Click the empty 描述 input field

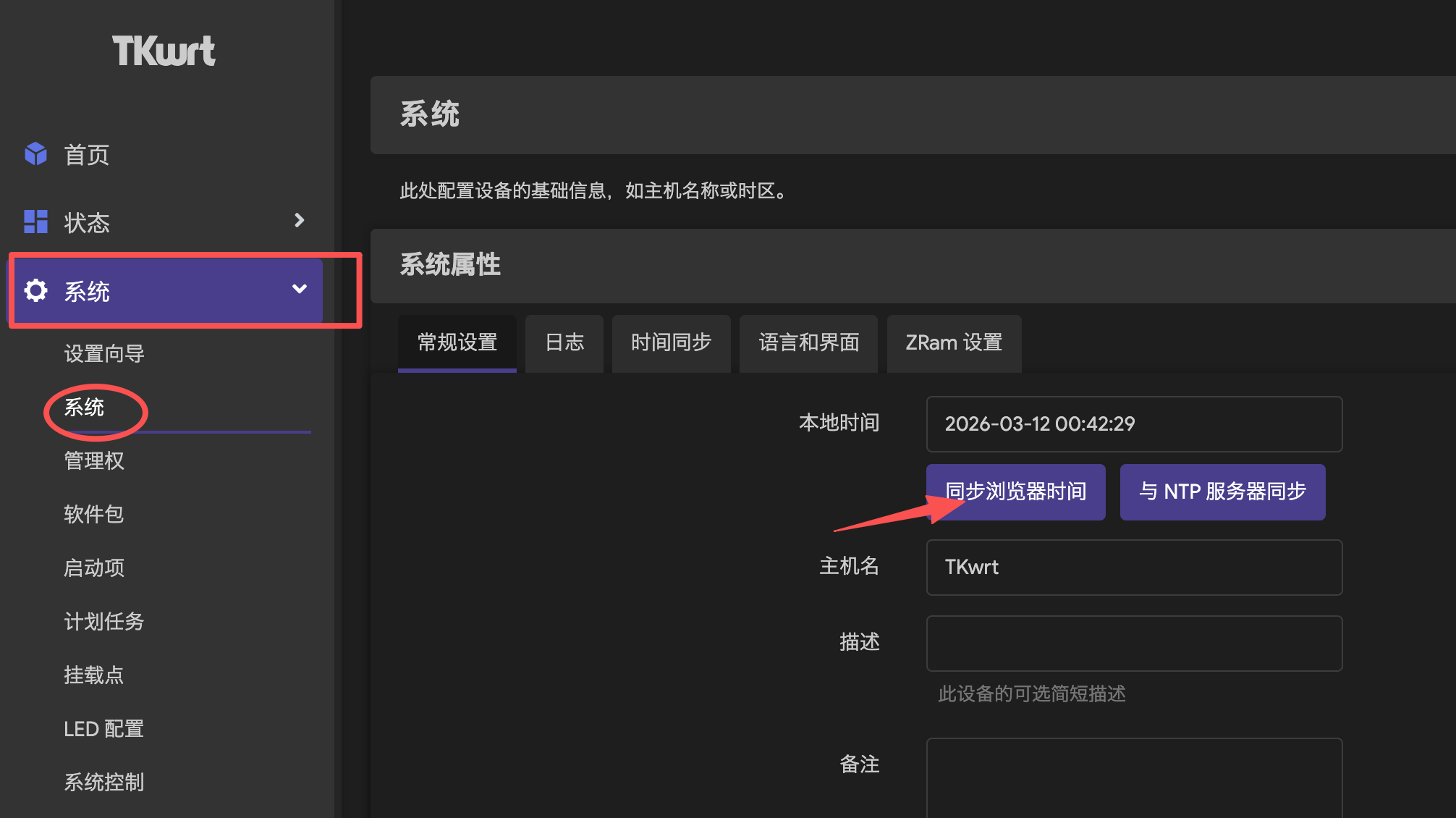click(x=1133, y=643)
